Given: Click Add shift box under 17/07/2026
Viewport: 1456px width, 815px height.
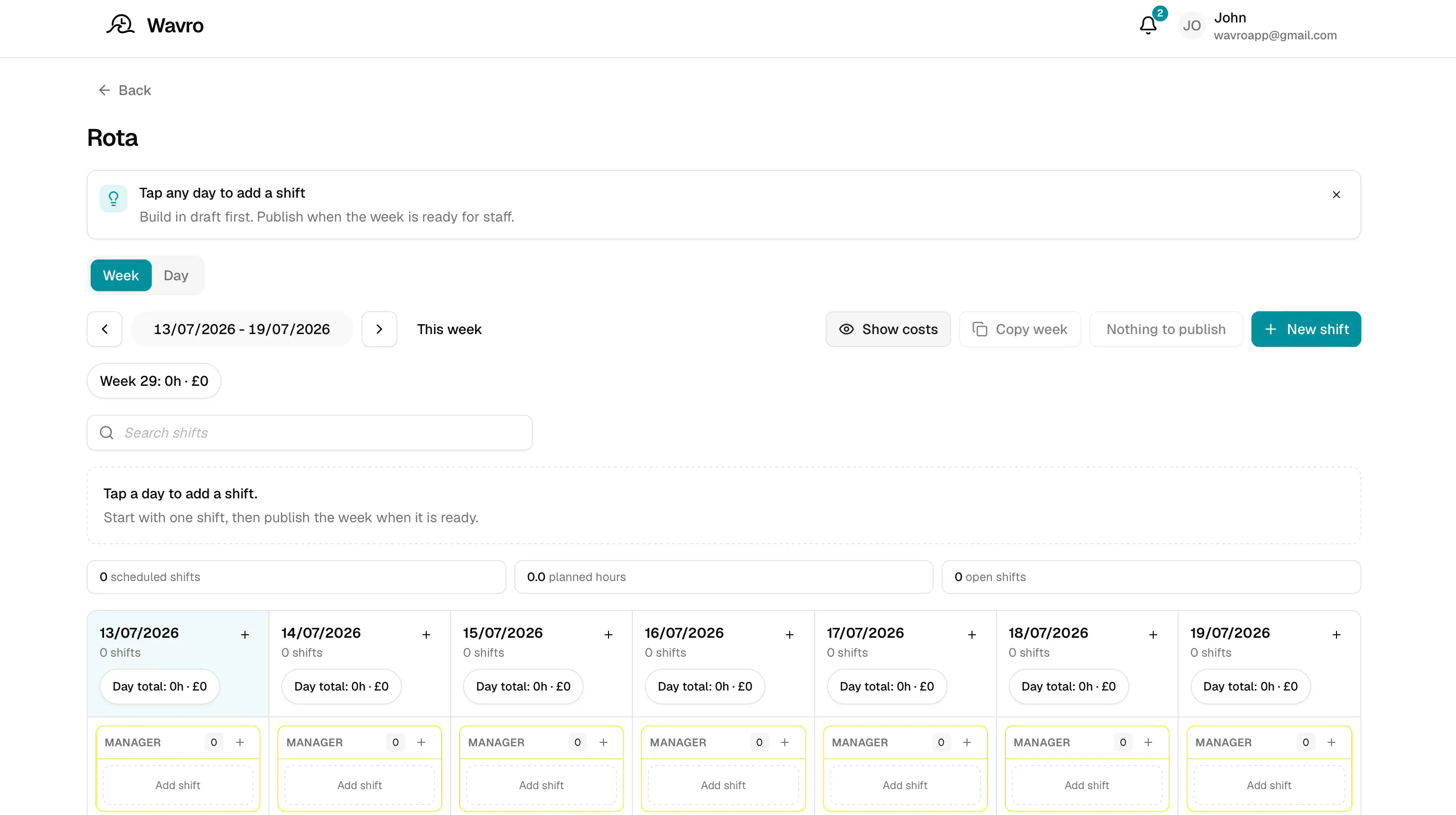Looking at the screenshot, I should coord(905,785).
